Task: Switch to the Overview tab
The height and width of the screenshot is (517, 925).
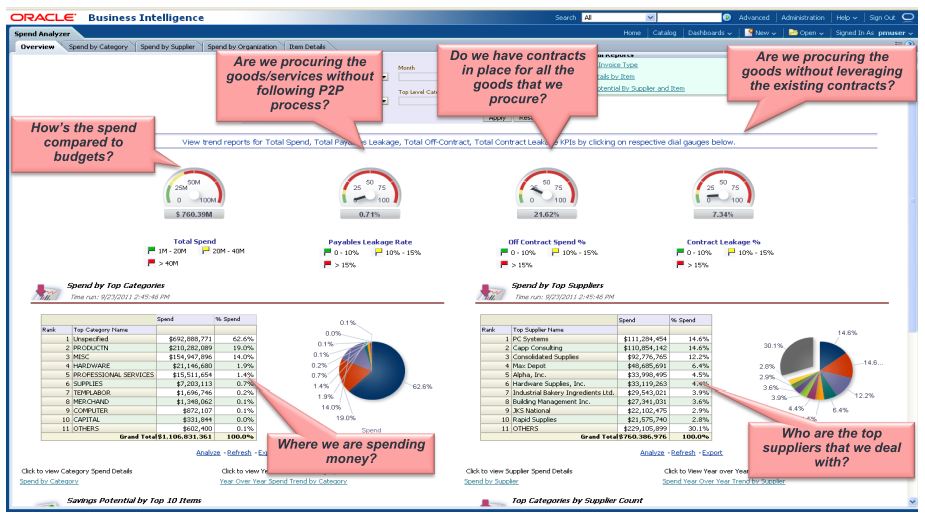Action: pyautogui.click(x=37, y=47)
